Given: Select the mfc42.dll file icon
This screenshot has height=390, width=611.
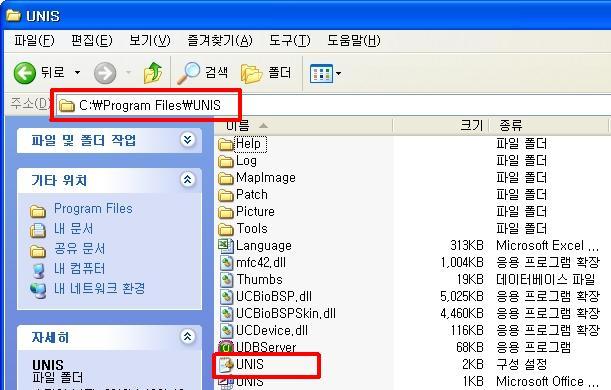Looking at the screenshot, I should 226,263.
